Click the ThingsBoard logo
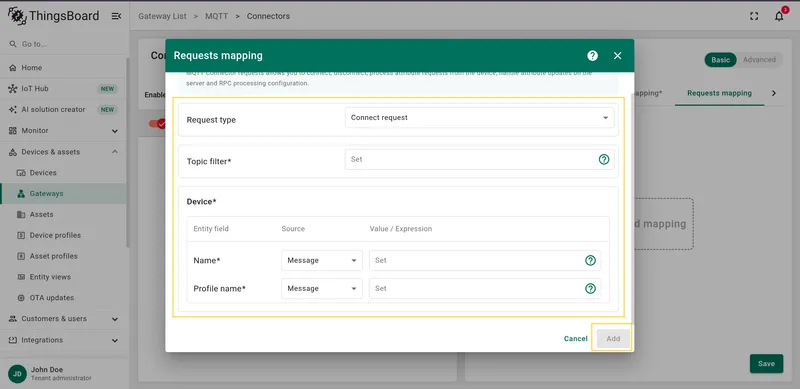The image size is (800, 389). 54,16
